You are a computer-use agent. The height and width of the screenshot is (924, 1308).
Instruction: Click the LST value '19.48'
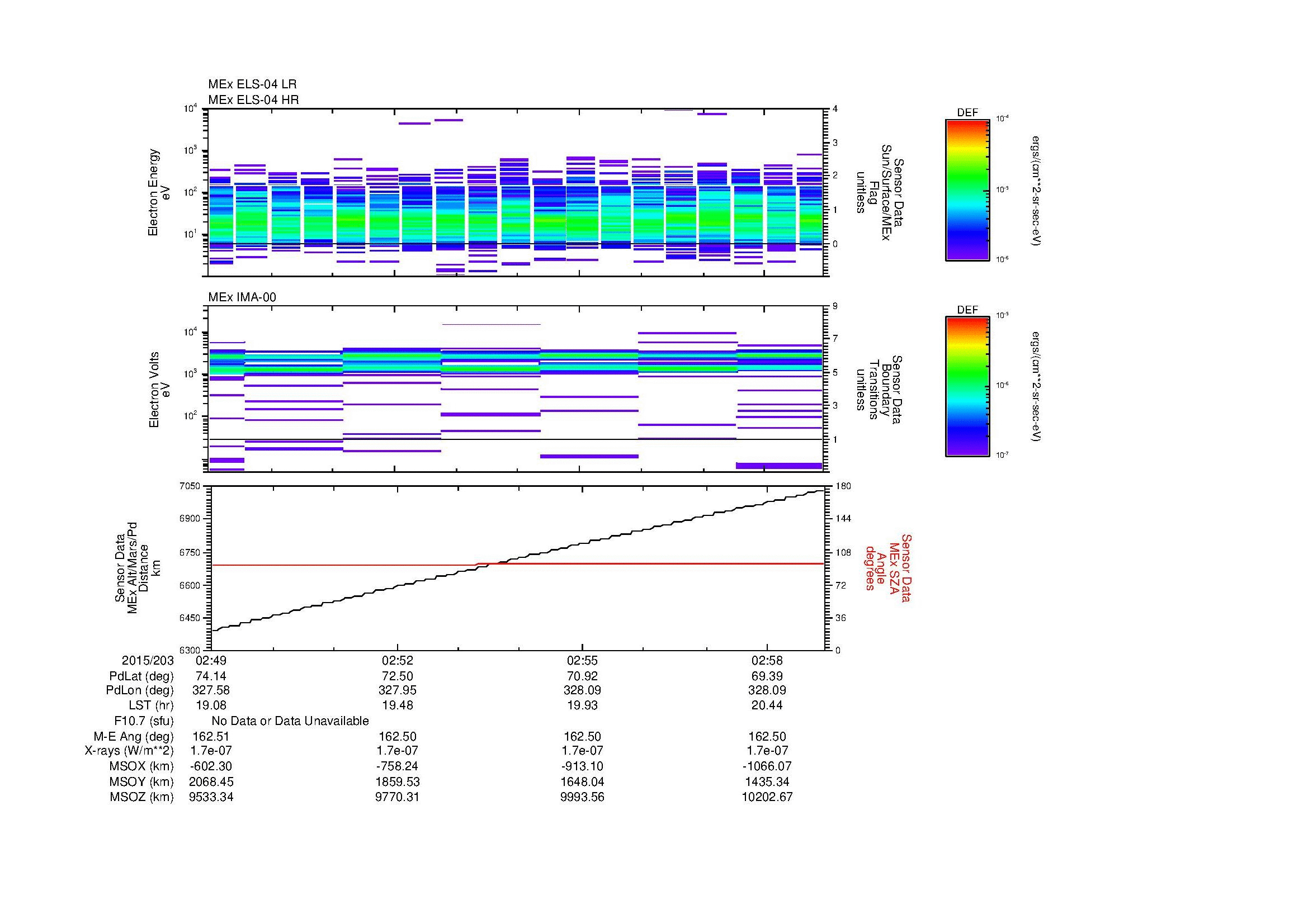click(x=397, y=705)
